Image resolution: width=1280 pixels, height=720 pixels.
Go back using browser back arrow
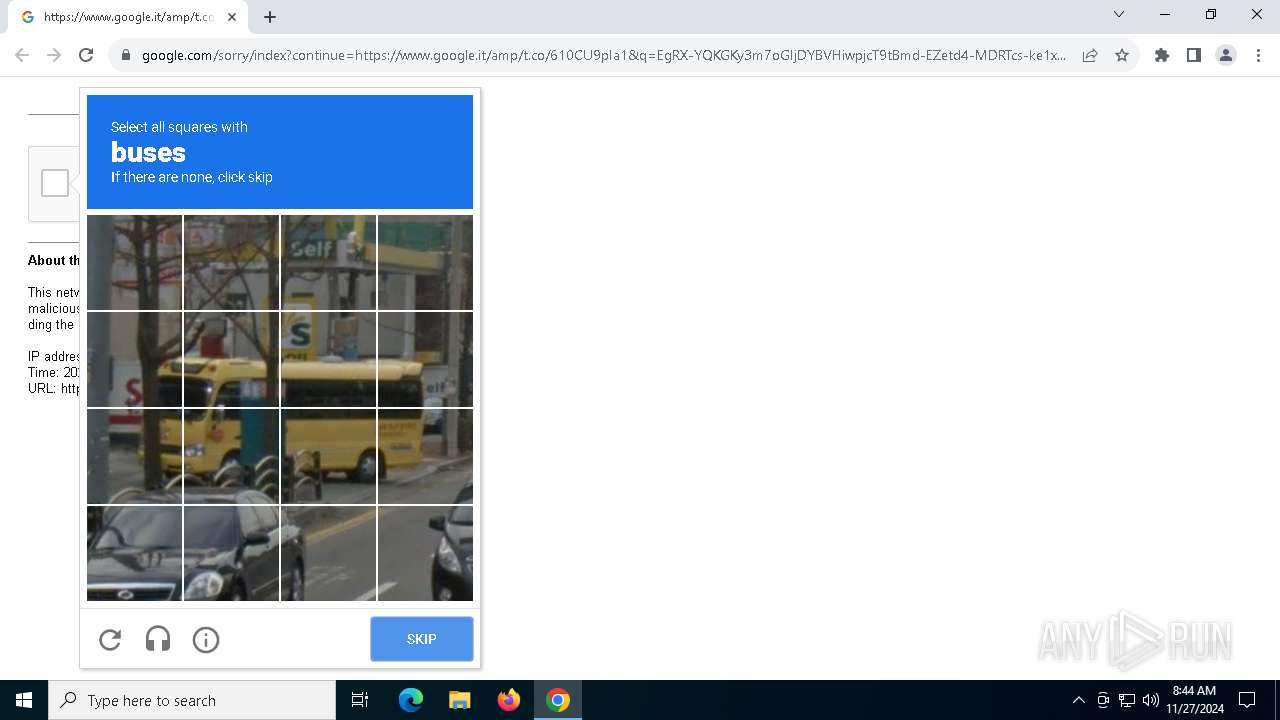[x=22, y=55]
